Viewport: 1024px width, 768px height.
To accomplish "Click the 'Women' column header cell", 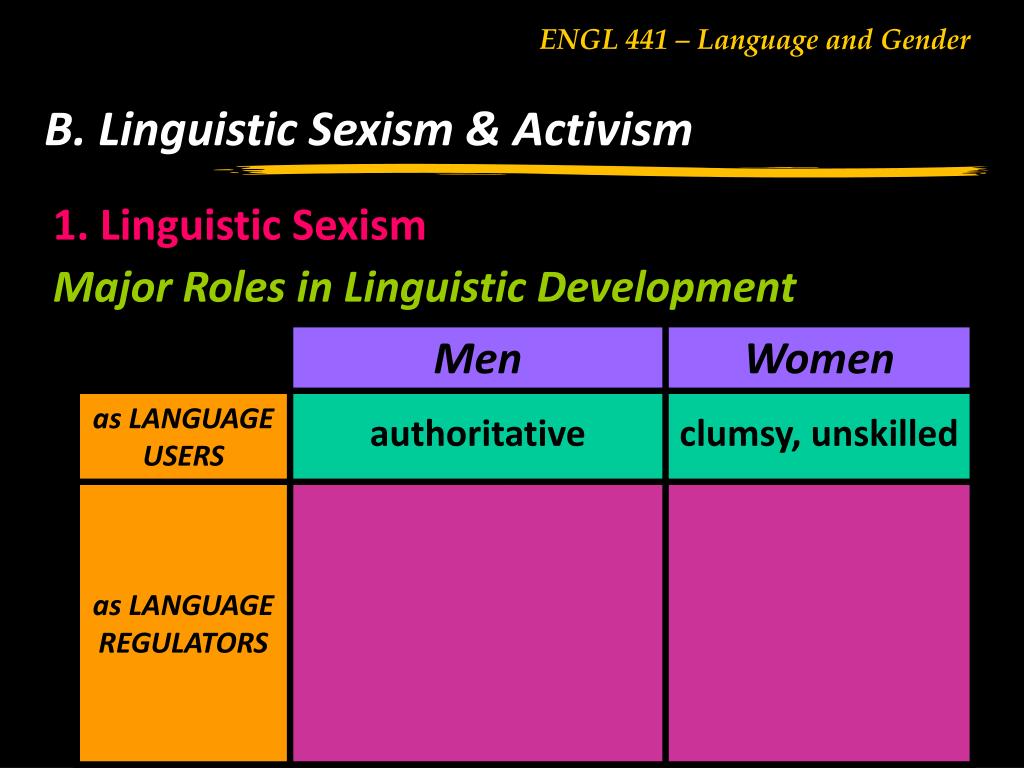I will coord(819,358).
